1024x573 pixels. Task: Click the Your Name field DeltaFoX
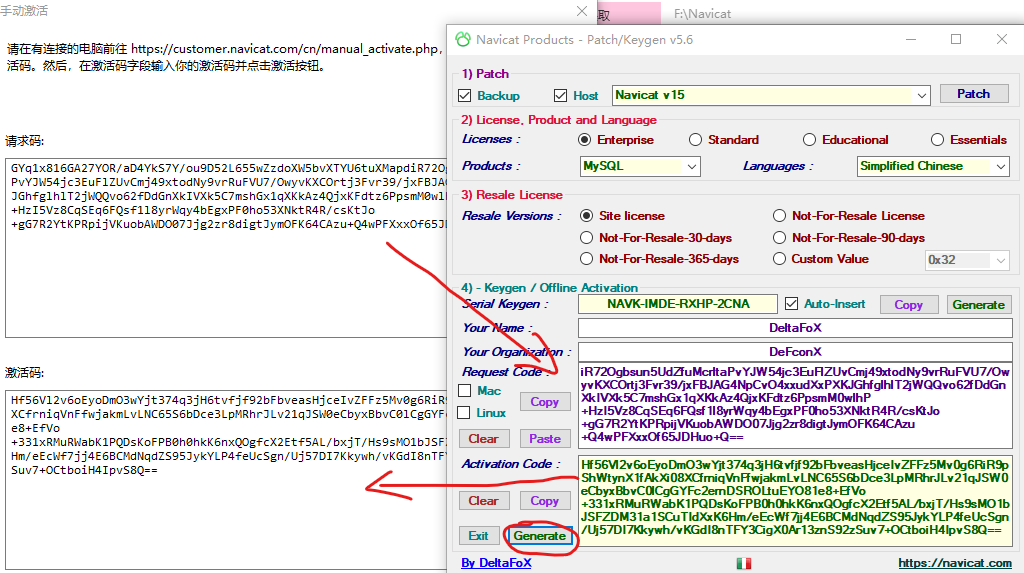(x=795, y=328)
